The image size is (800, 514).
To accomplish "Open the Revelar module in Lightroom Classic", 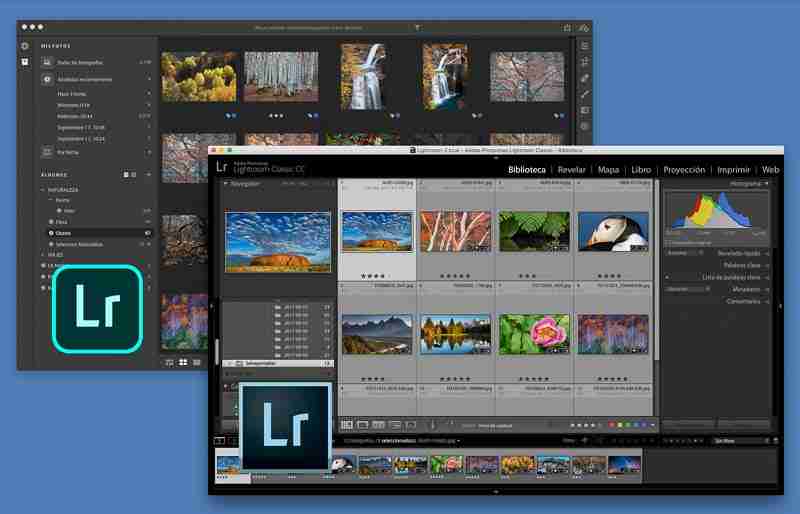I will coord(571,170).
